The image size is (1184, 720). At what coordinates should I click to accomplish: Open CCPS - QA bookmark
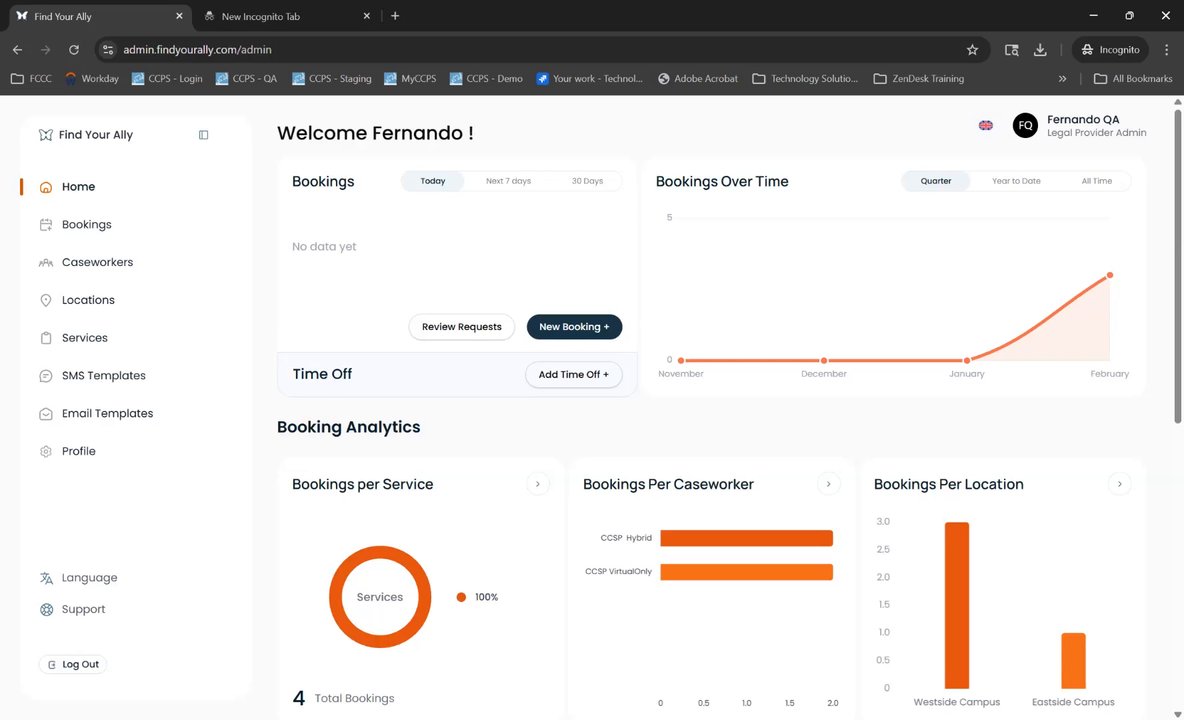246,78
